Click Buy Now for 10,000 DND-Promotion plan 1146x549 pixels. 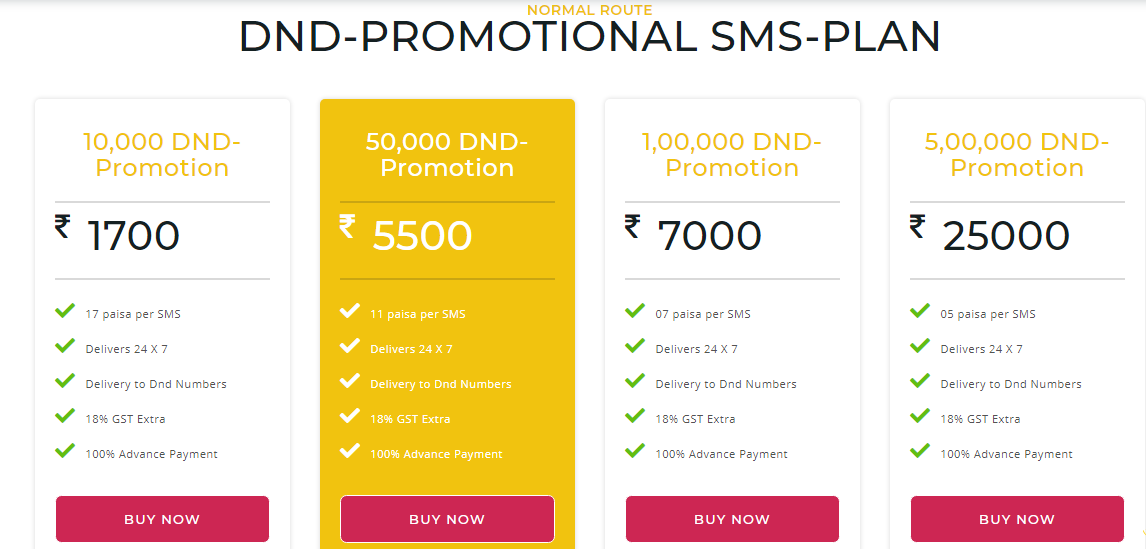click(162, 519)
